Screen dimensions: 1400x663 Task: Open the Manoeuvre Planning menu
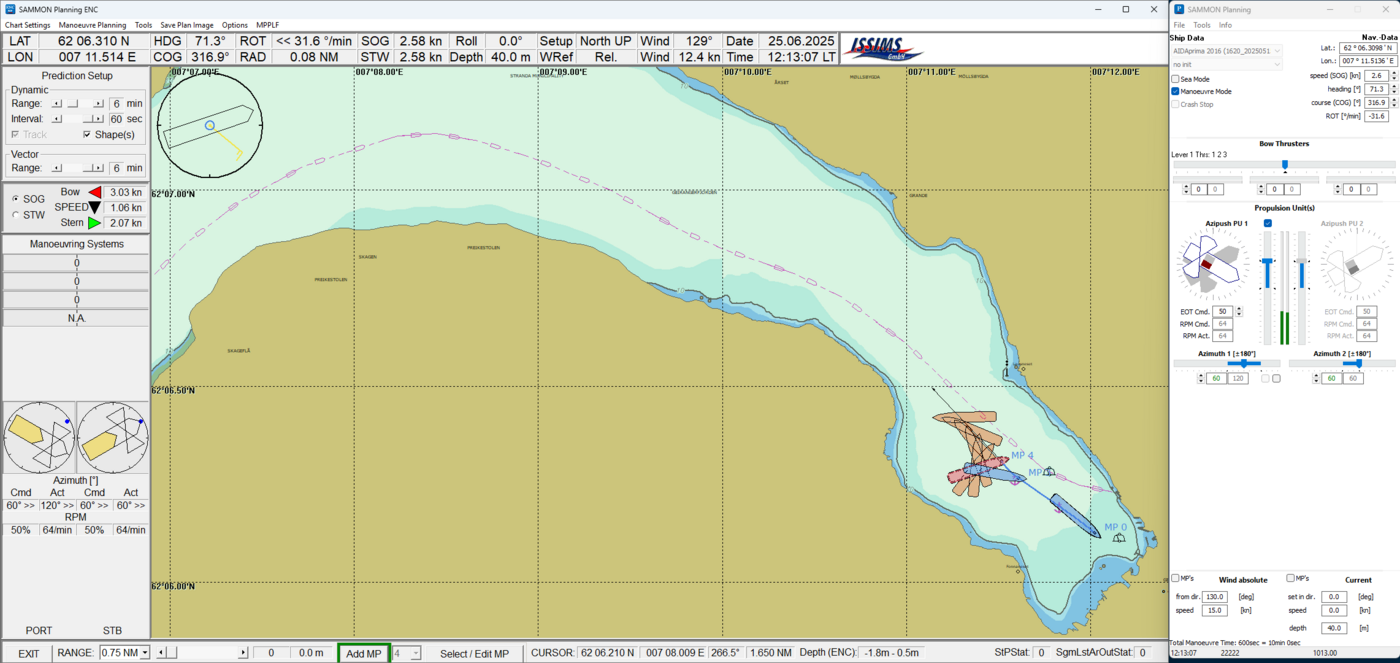click(92, 25)
